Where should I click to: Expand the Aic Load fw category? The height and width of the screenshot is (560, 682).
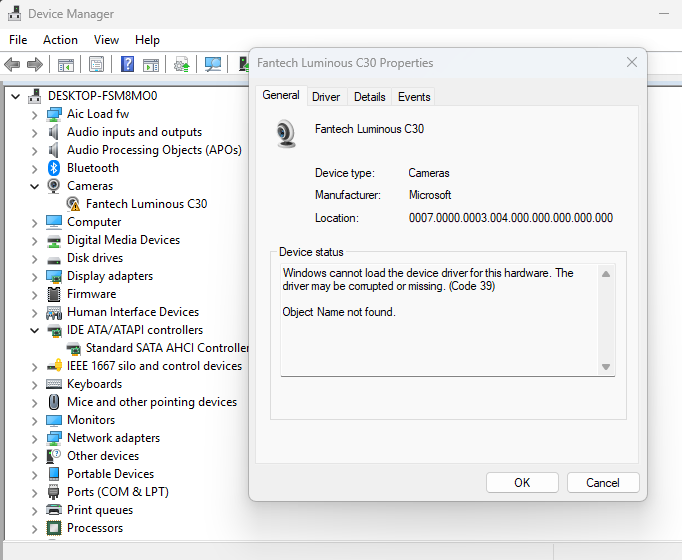34,115
